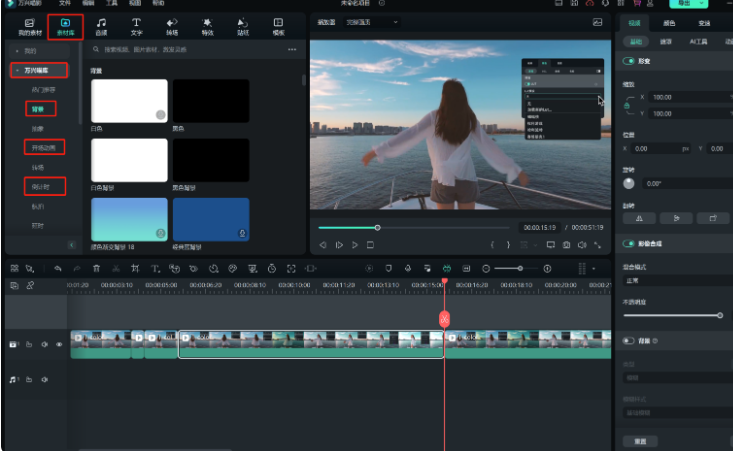The height and width of the screenshot is (451, 733).
Task: Click the 重置 (reset) button
Action: click(640, 441)
